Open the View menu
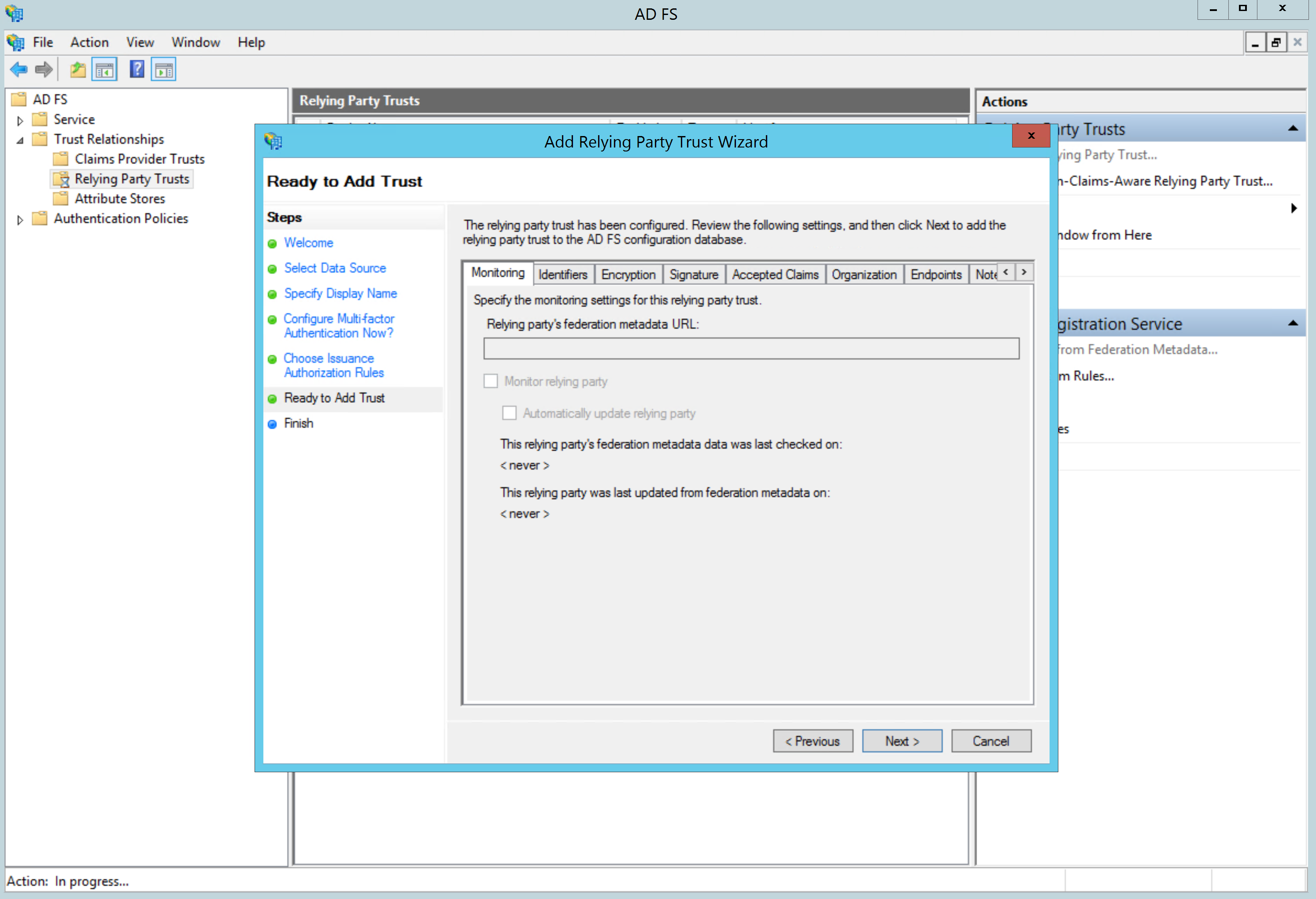The image size is (1316, 899). point(140,42)
